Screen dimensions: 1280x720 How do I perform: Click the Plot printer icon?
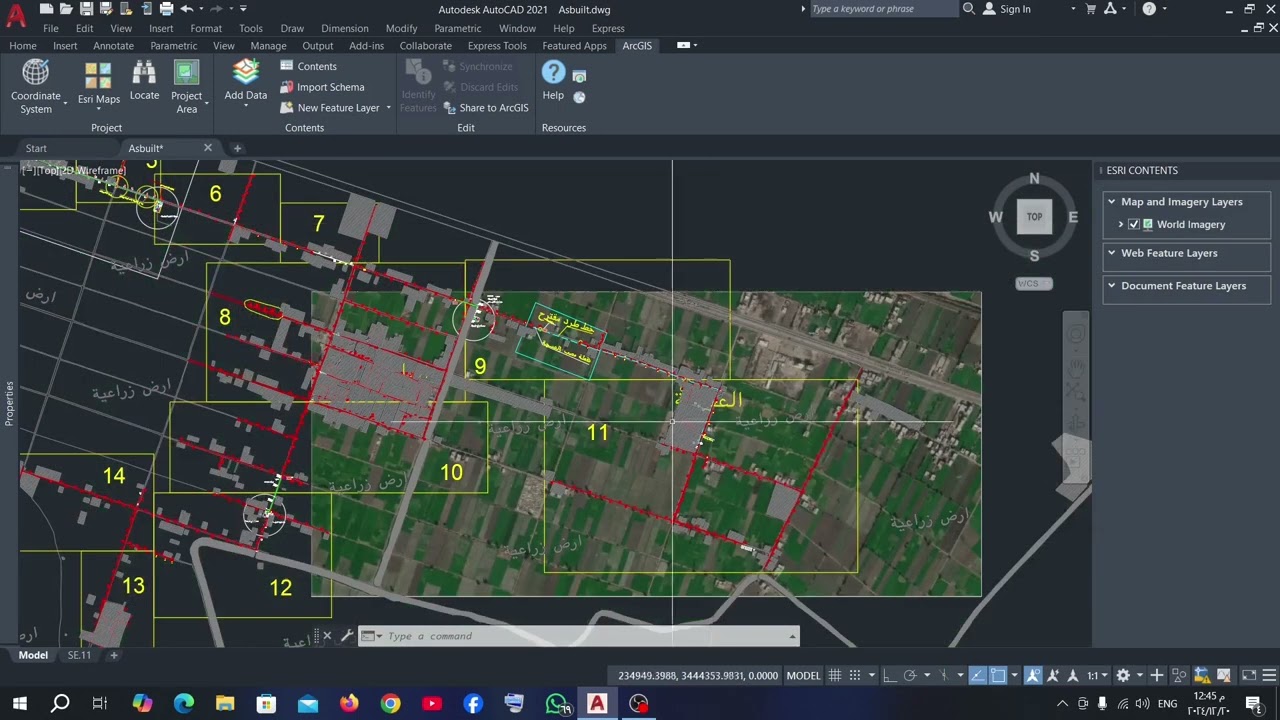pos(166,9)
